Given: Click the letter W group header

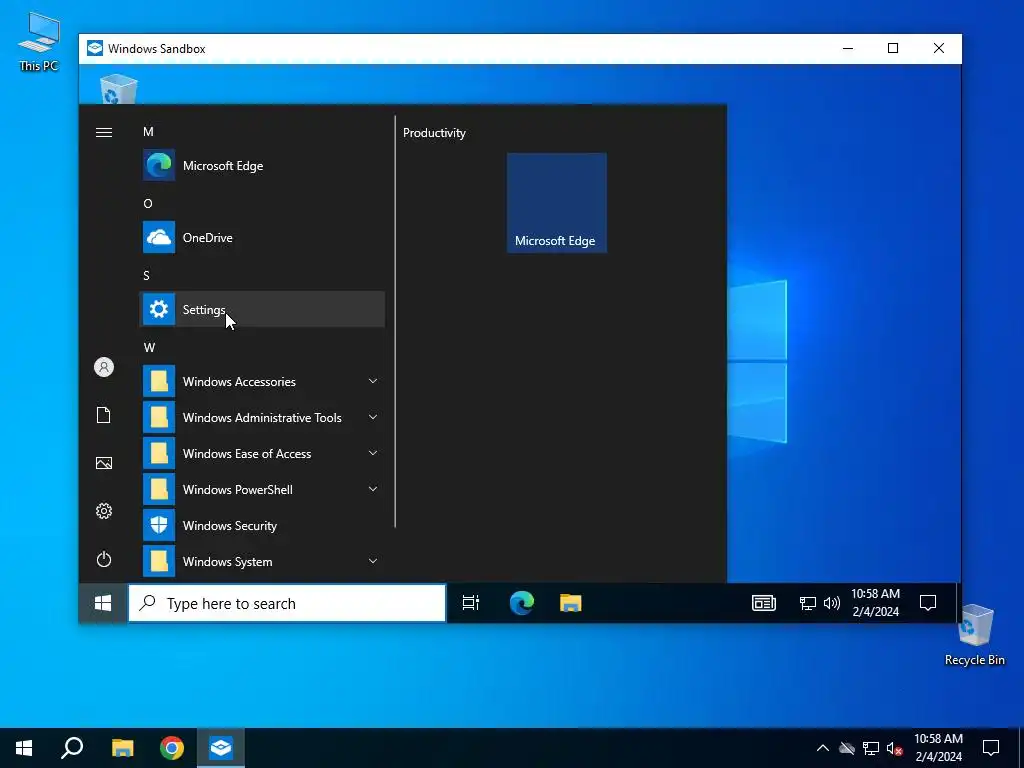Looking at the screenshot, I should (x=150, y=347).
